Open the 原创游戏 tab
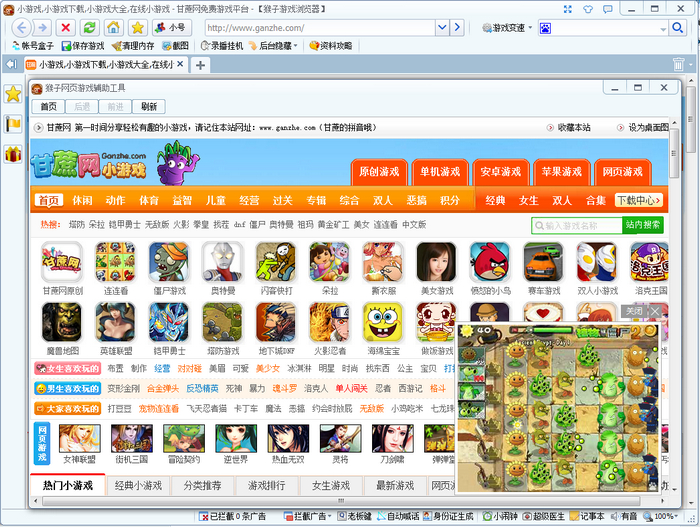The width and height of the screenshot is (700, 527). pos(379,172)
